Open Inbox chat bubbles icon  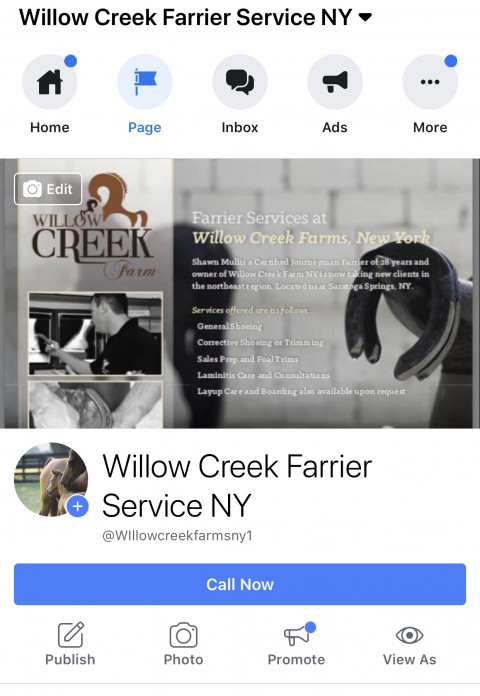point(240,82)
